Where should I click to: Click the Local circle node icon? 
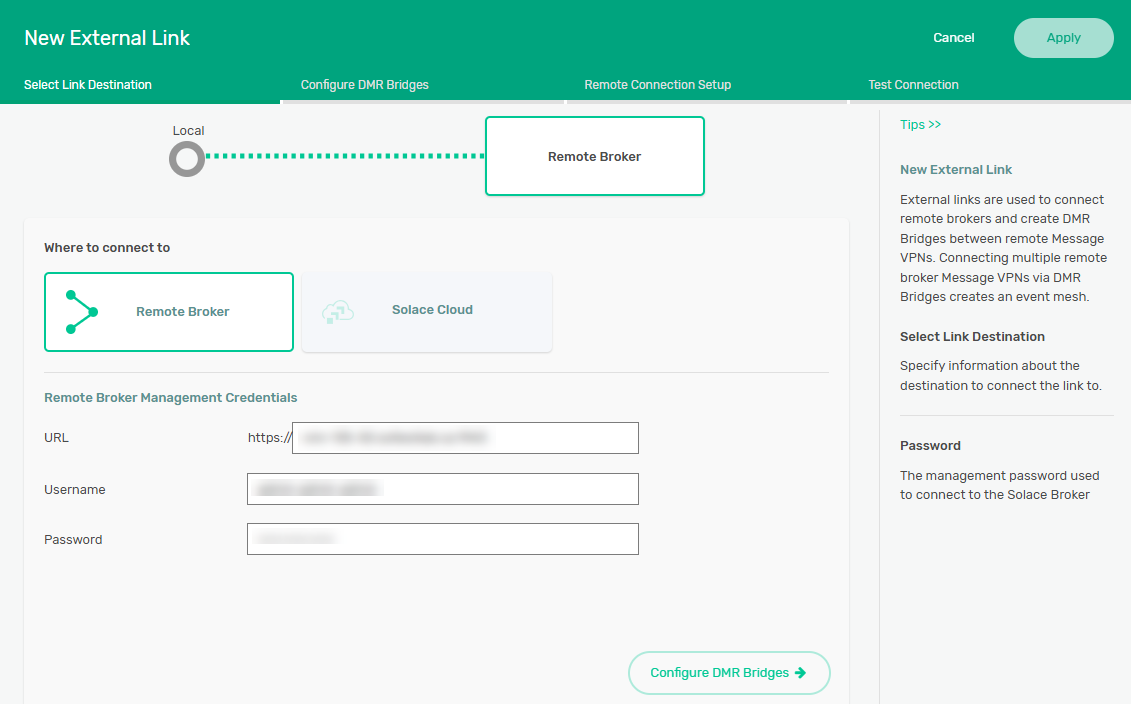pyautogui.click(x=187, y=158)
